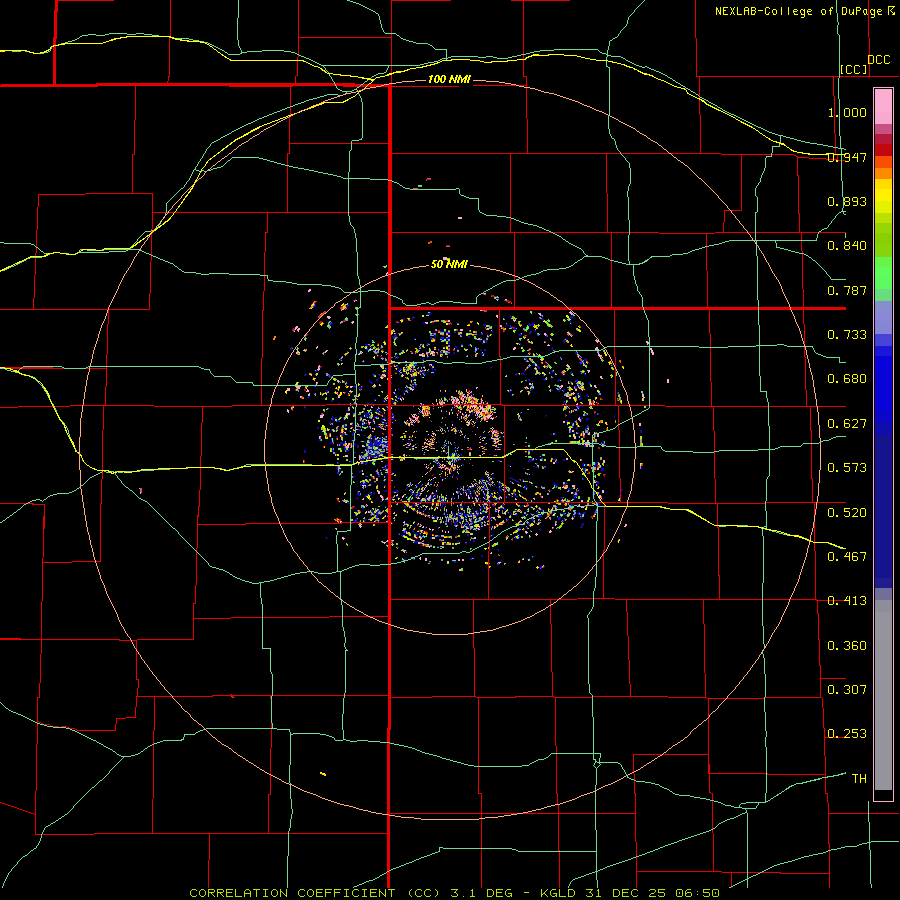
Task: Click the TH threshold label
Action: coord(859,779)
